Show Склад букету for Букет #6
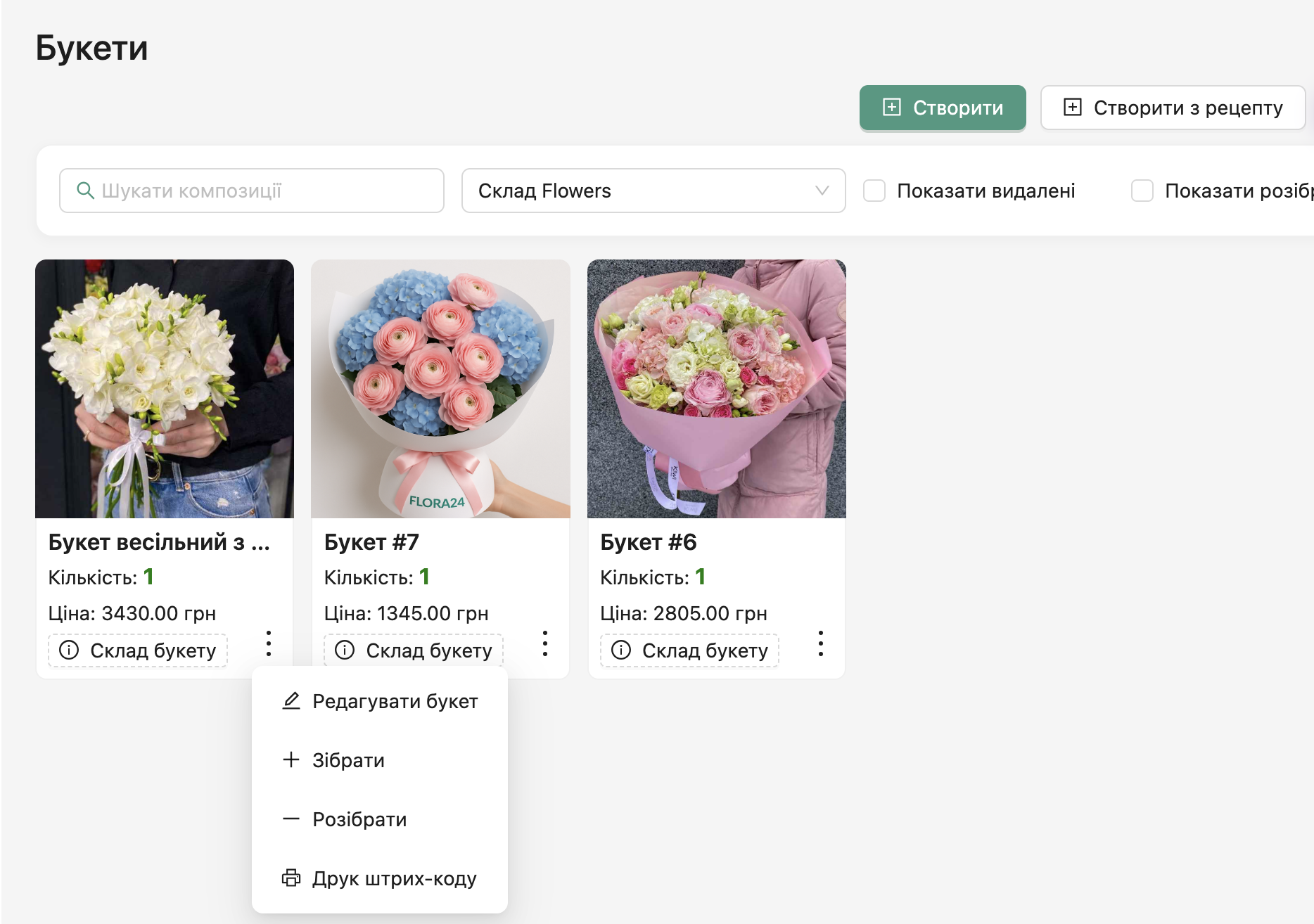Image resolution: width=1314 pixels, height=924 pixels. [689, 650]
